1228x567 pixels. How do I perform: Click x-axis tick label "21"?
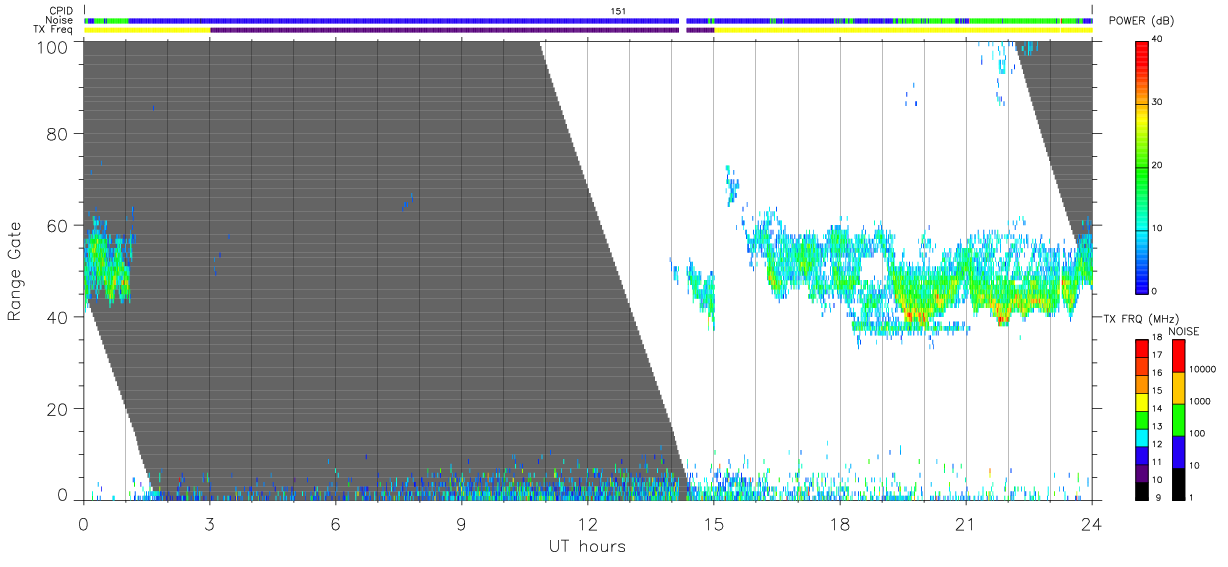point(965,524)
